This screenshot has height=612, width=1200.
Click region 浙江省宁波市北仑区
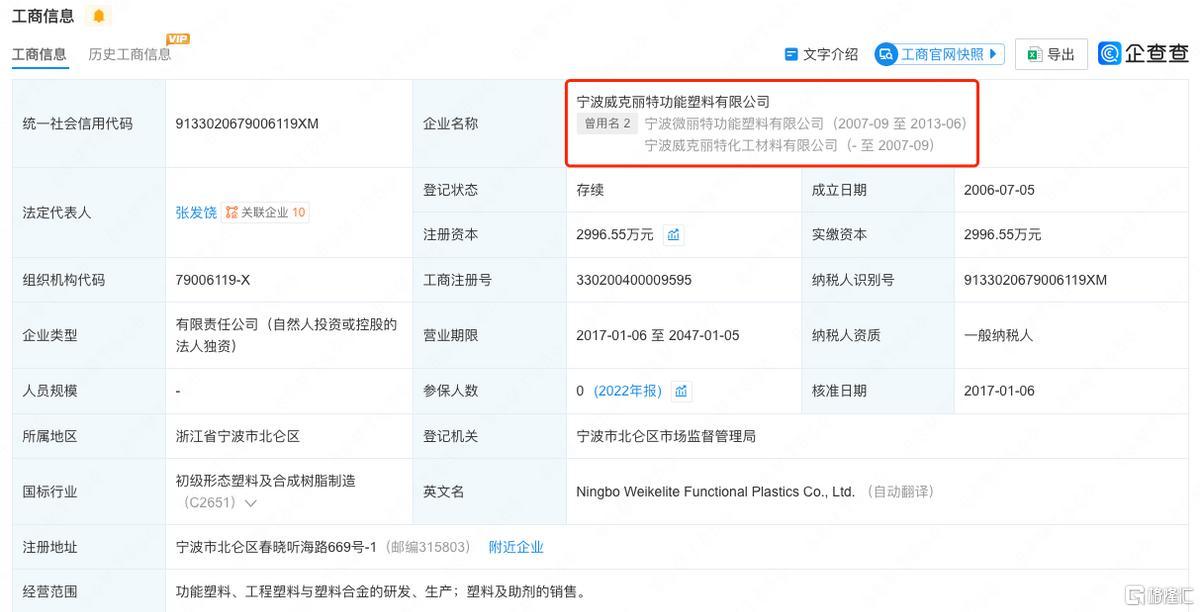point(238,437)
